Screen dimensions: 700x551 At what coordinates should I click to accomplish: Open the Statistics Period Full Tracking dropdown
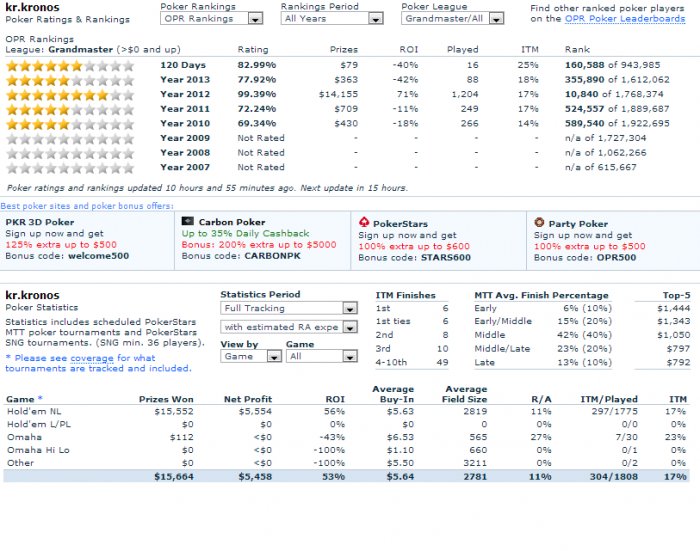(289, 308)
